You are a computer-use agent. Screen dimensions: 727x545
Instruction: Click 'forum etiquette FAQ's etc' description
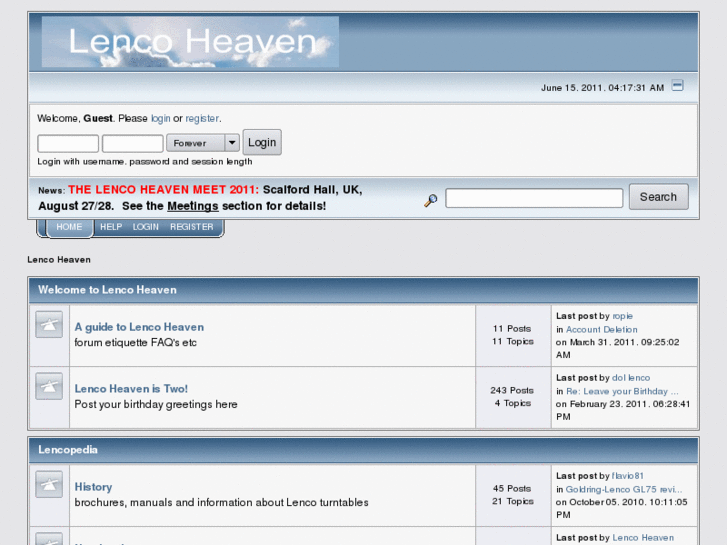[x=135, y=343]
